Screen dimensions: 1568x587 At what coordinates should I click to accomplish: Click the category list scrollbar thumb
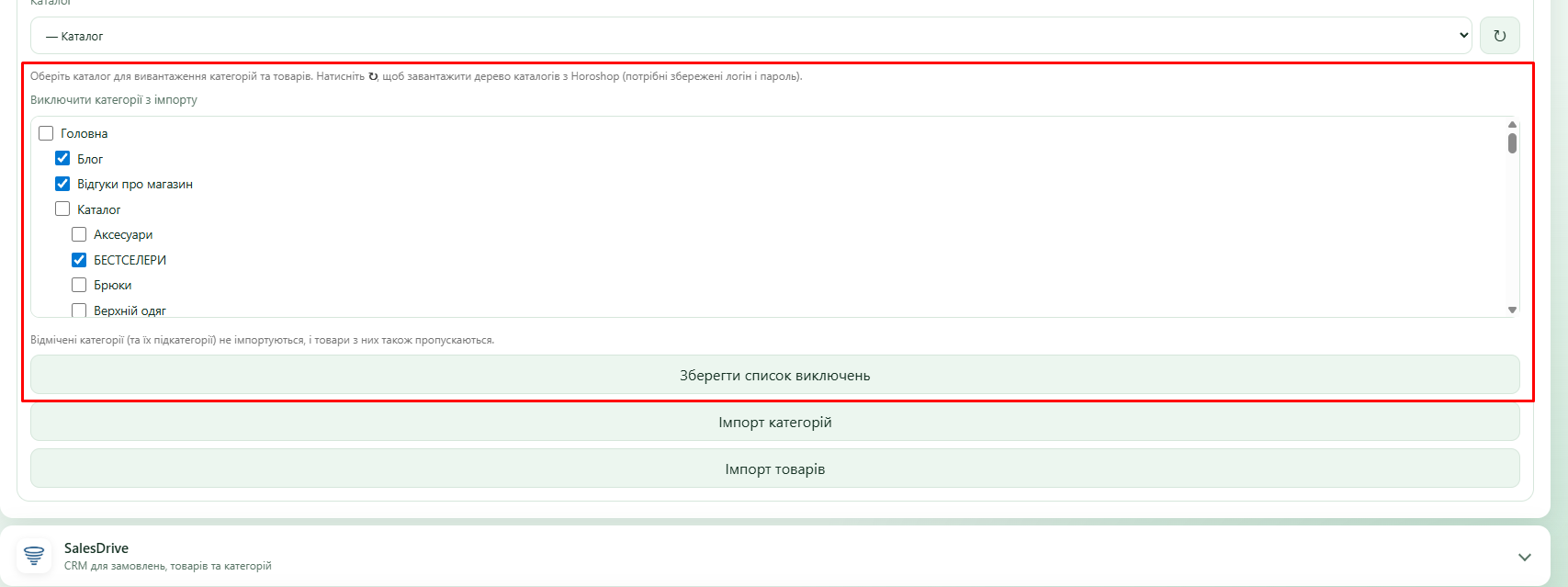click(x=1512, y=143)
